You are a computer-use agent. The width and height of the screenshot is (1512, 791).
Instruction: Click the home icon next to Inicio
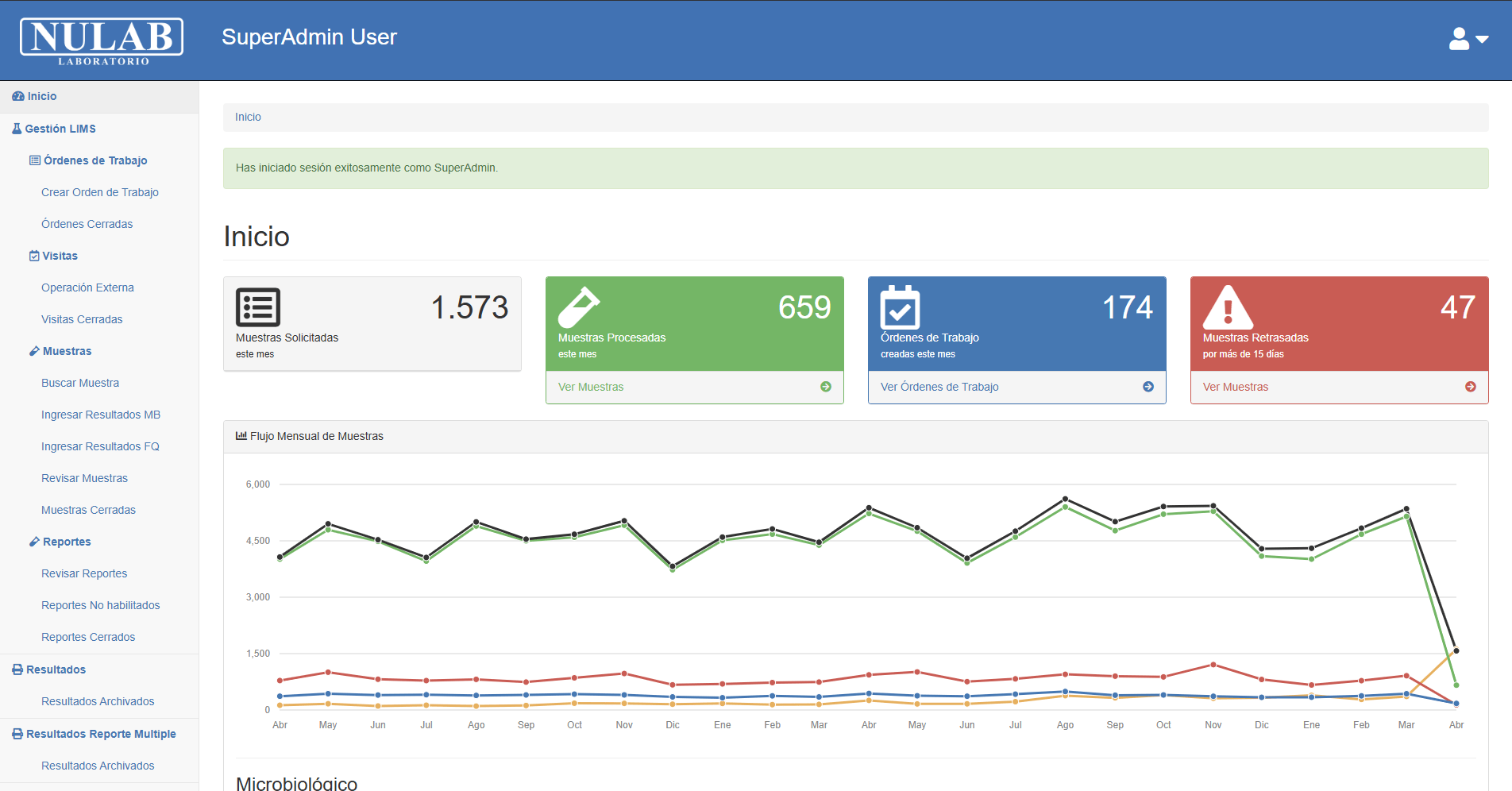(16, 96)
